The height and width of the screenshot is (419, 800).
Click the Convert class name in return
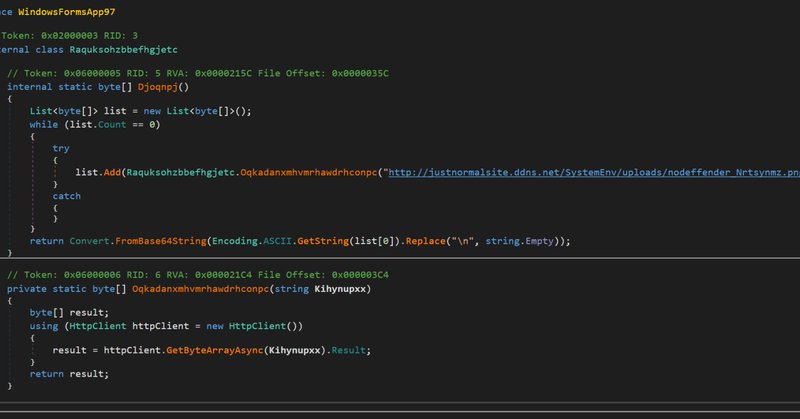pyautogui.click(x=89, y=241)
